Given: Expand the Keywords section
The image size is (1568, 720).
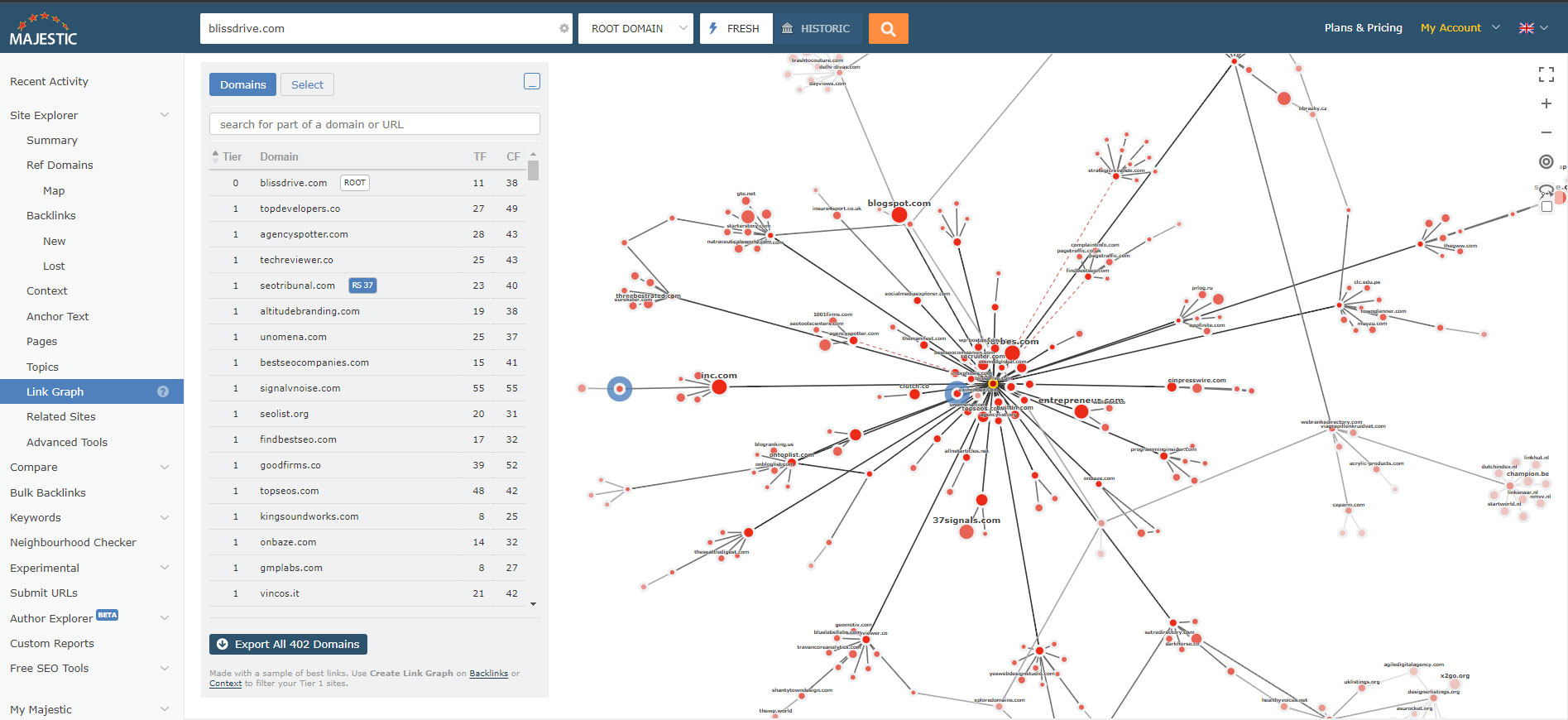Looking at the screenshot, I should click(164, 517).
